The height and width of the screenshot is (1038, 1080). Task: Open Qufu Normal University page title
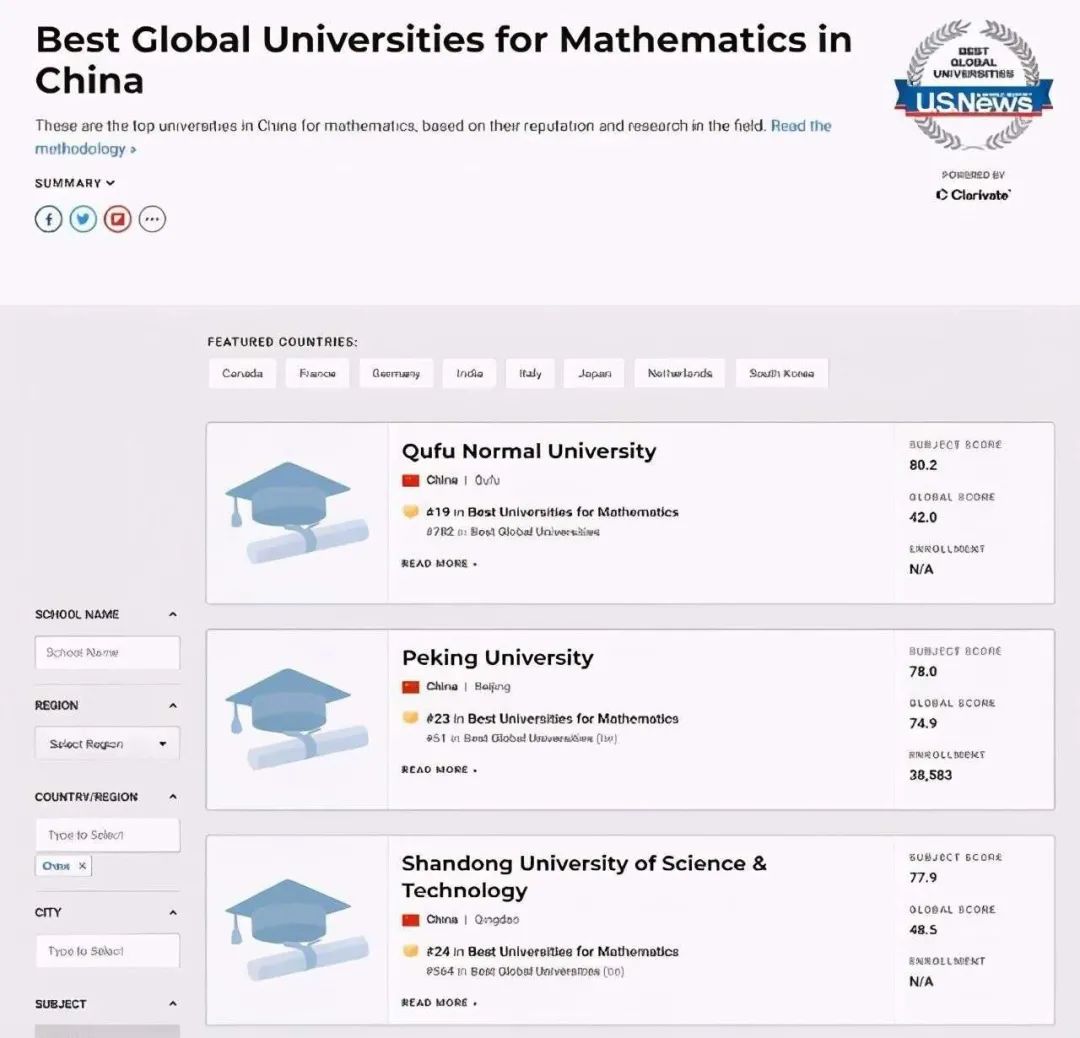tap(528, 451)
